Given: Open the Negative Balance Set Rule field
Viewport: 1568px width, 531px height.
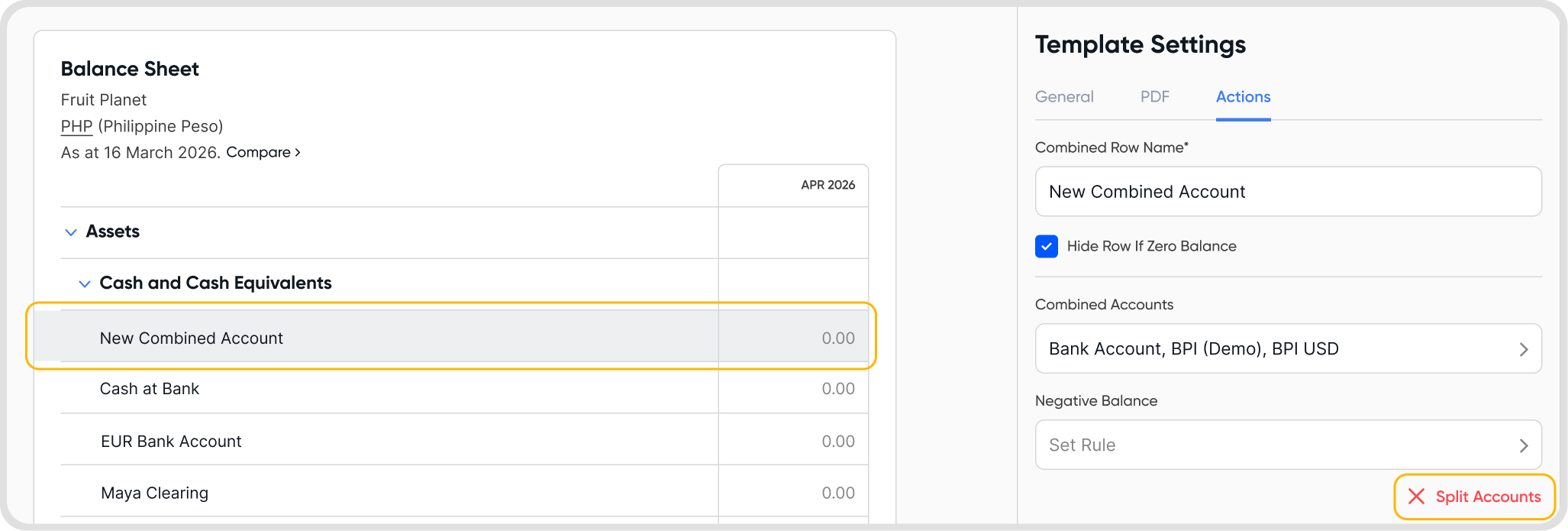Looking at the screenshot, I should click(x=1287, y=445).
